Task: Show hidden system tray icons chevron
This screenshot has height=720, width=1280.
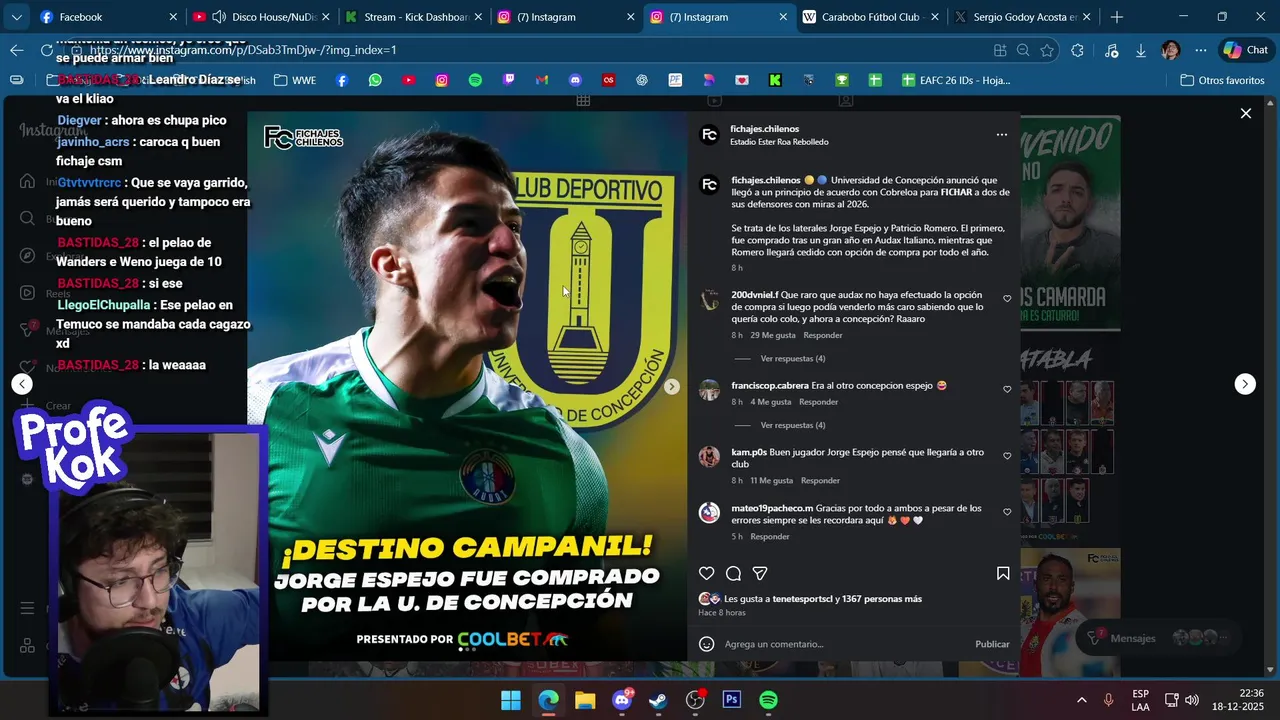Action: (1081, 700)
